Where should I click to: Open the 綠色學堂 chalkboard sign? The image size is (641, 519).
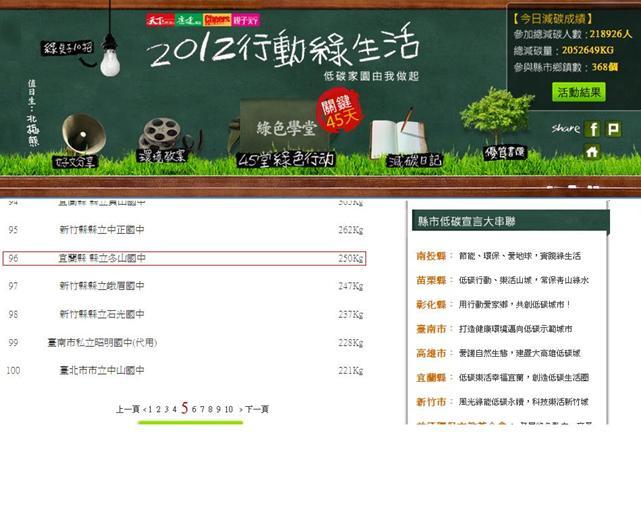[286, 128]
